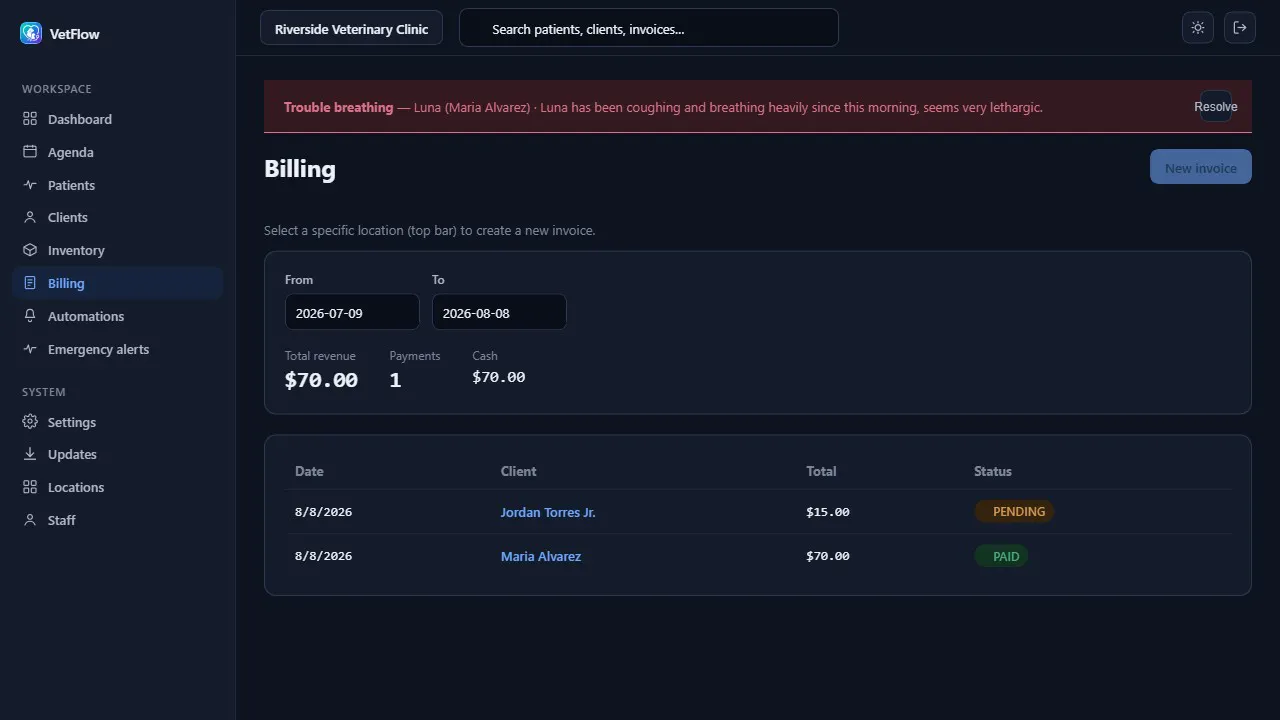Screen dimensions: 1280x720
Task: Open client Maria Alvarez
Action: 541,556
